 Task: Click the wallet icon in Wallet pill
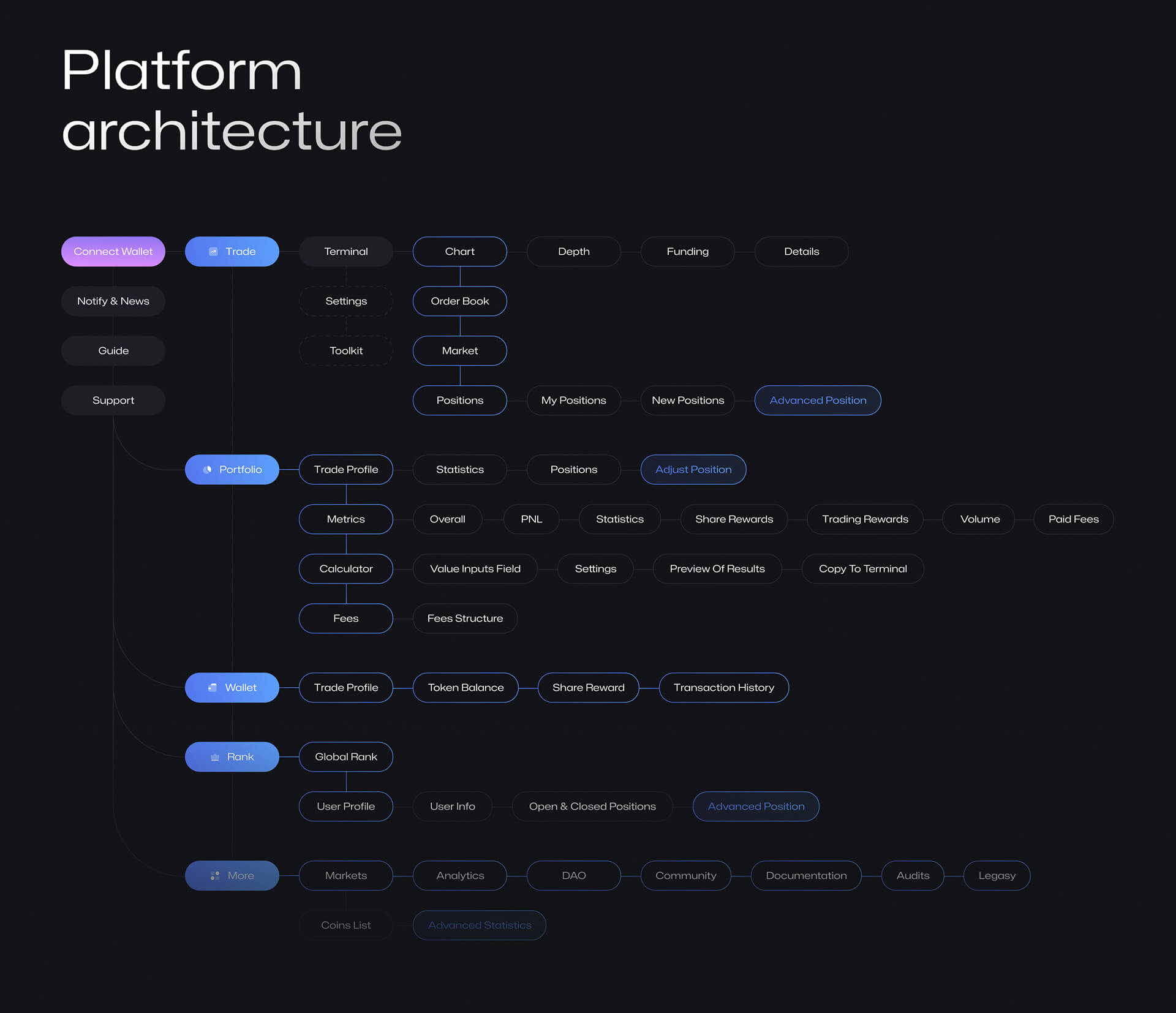[213, 688]
